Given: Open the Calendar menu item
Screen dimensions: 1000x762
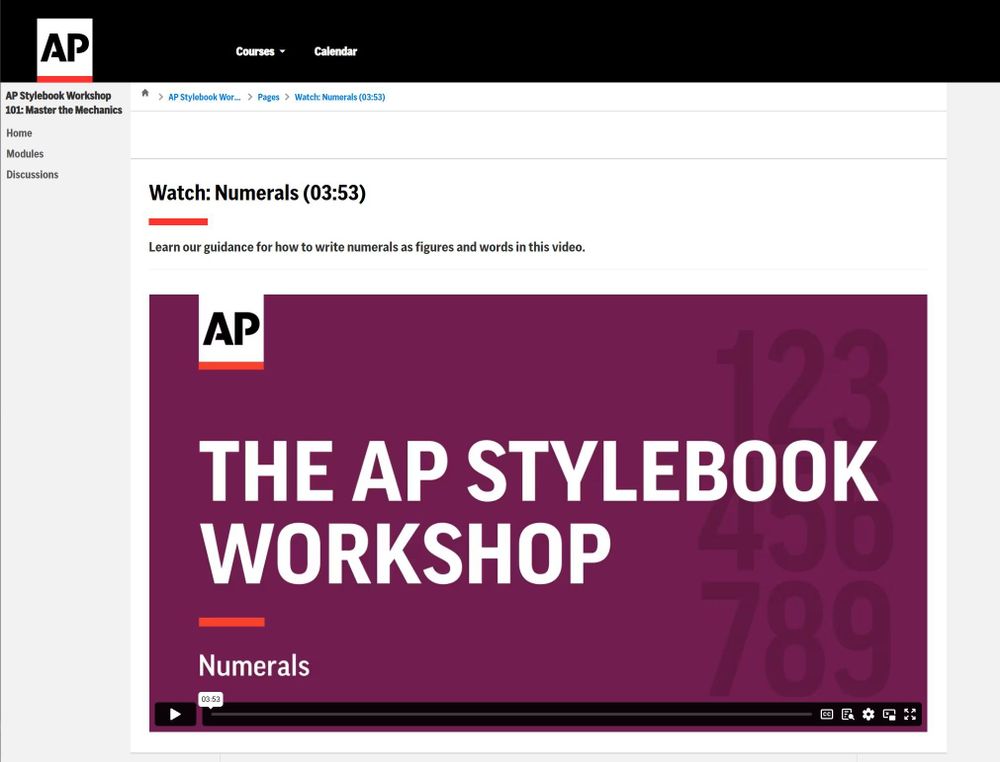Looking at the screenshot, I should tap(335, 52).
